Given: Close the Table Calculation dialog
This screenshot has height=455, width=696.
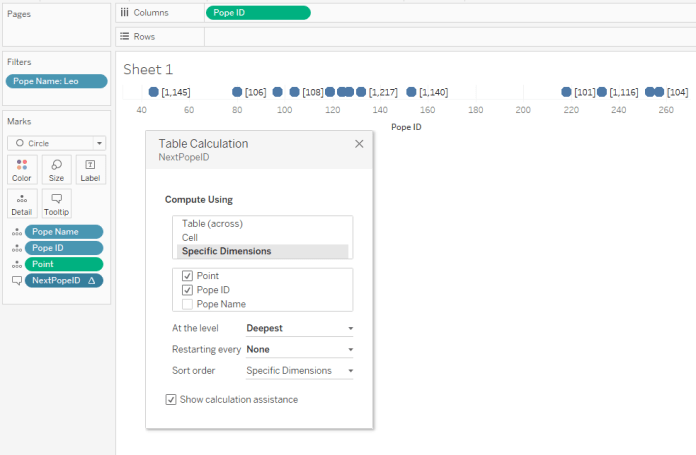Looking at the screenshot, I should click(x=359, y=144).
